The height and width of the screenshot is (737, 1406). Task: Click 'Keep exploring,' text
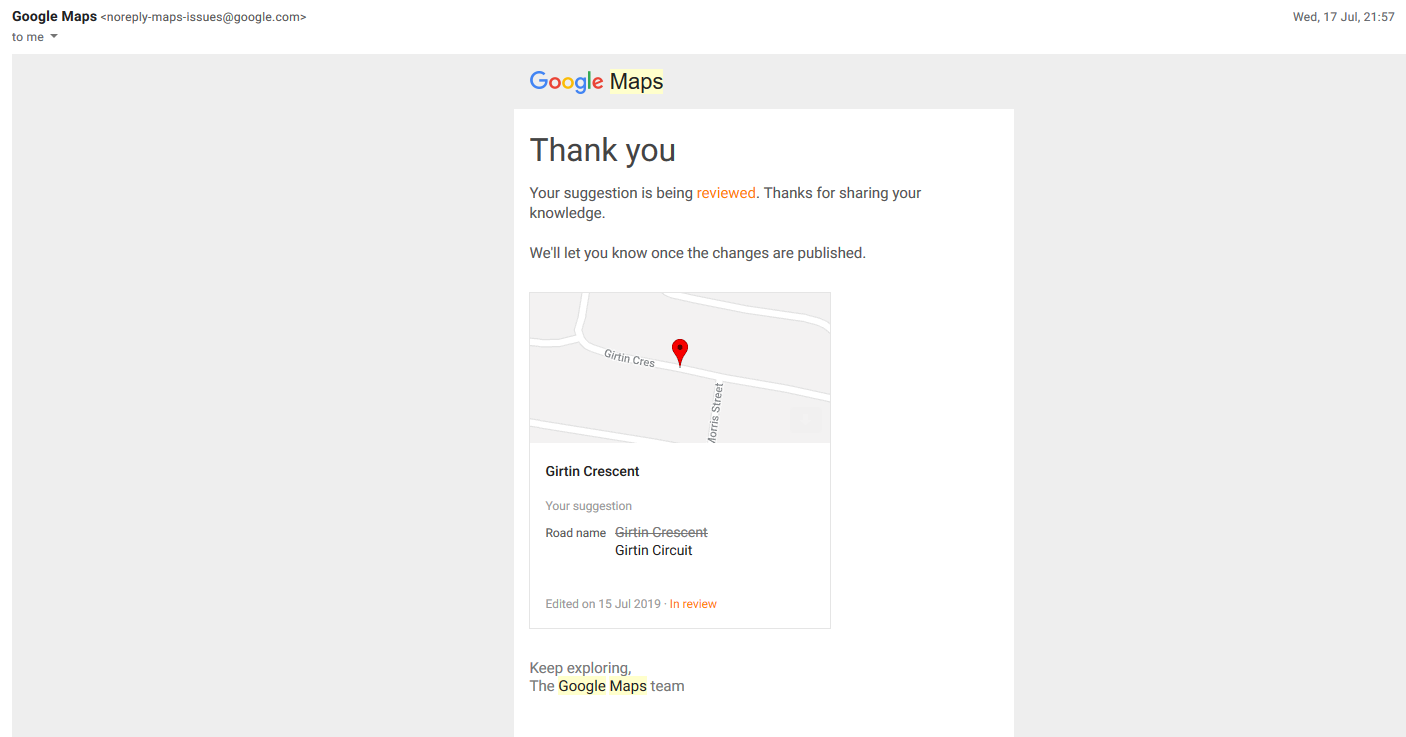[x=580, y=668]
